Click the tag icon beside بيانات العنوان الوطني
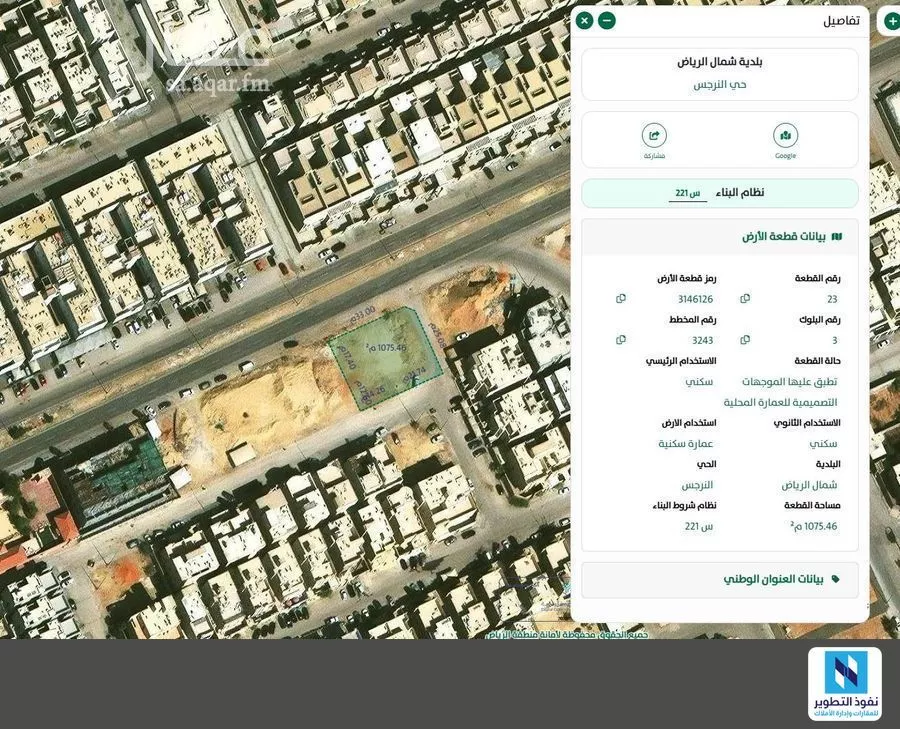Image resolution: width=900 pixels, height=729 pixels. pos(836,577)
